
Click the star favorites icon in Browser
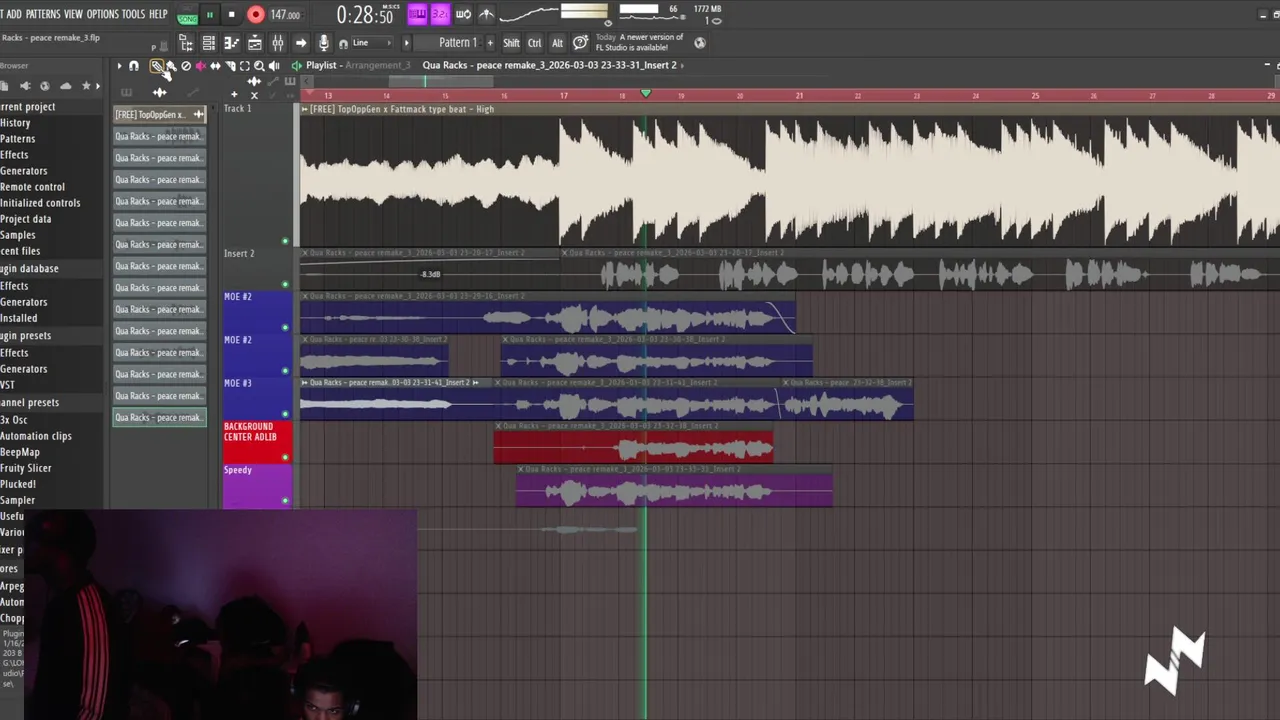click(86, 86)
